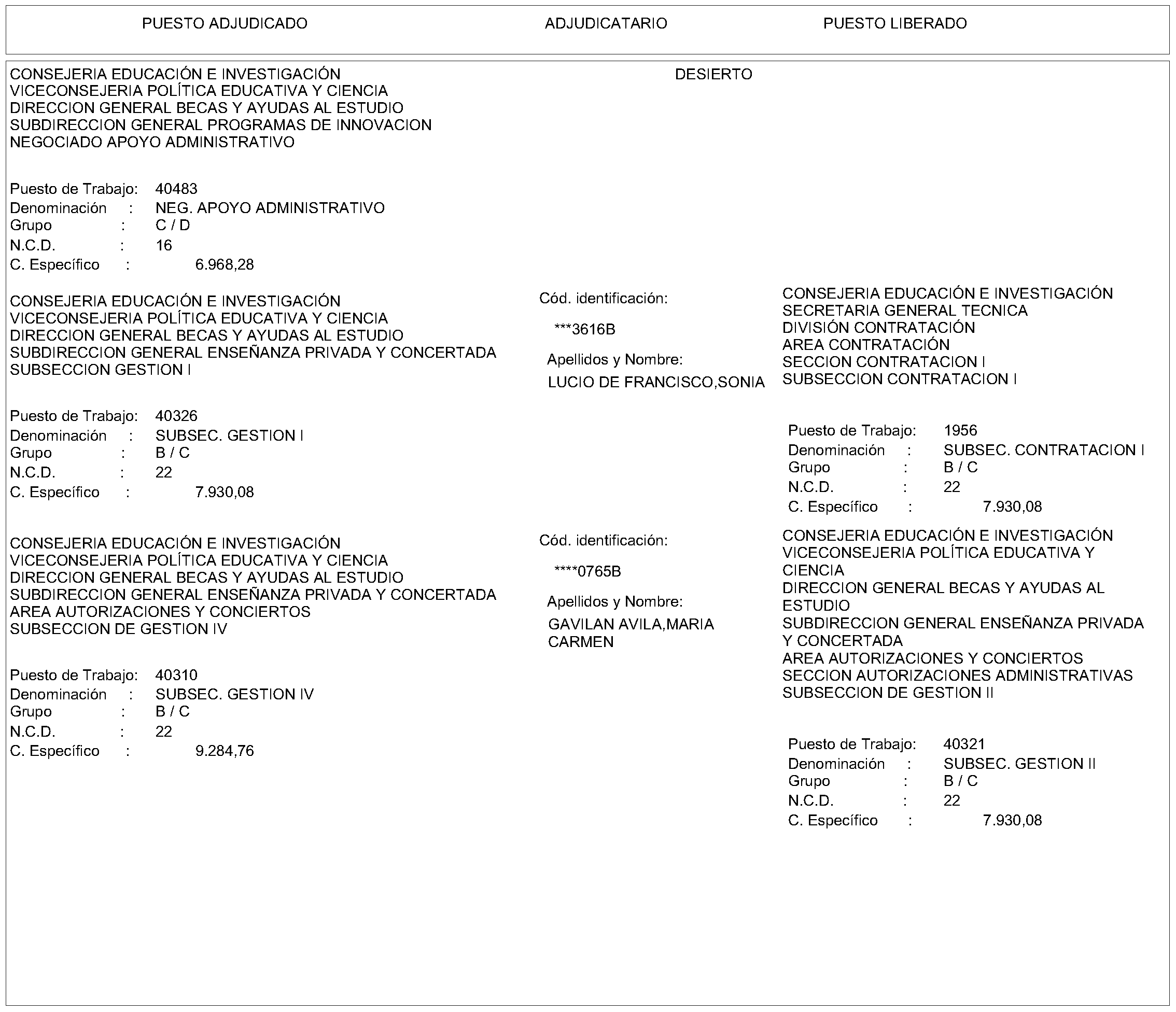Click the DESIERTO status text
The image size is (1176, 1012).
[713, 74]
